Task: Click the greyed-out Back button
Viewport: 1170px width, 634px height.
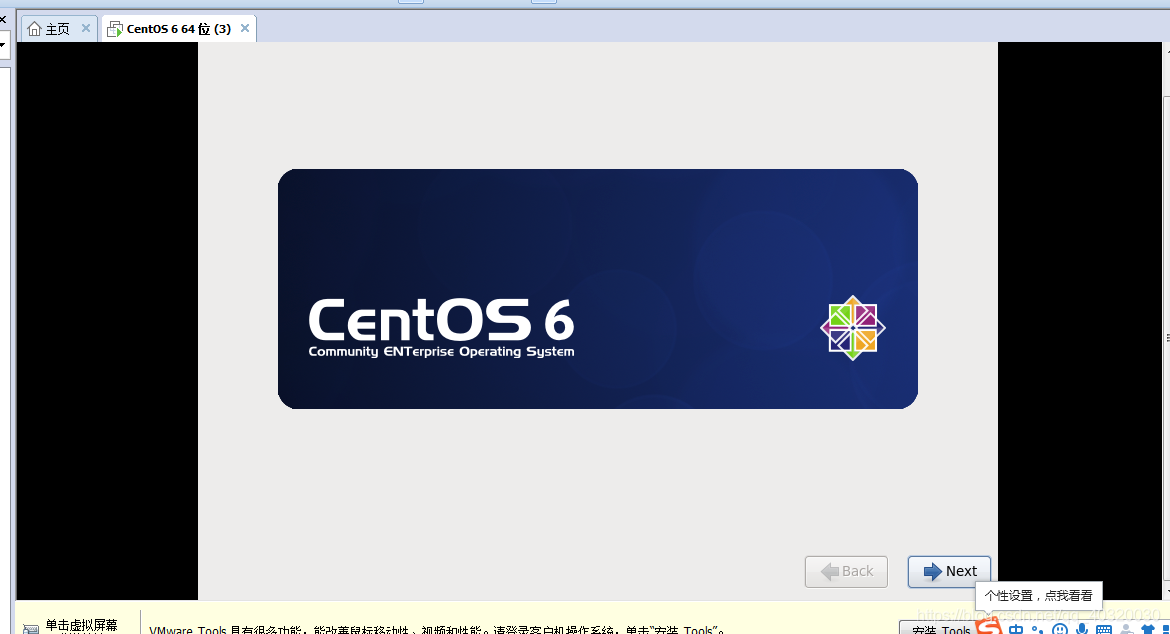Action: tap(846, 571)
